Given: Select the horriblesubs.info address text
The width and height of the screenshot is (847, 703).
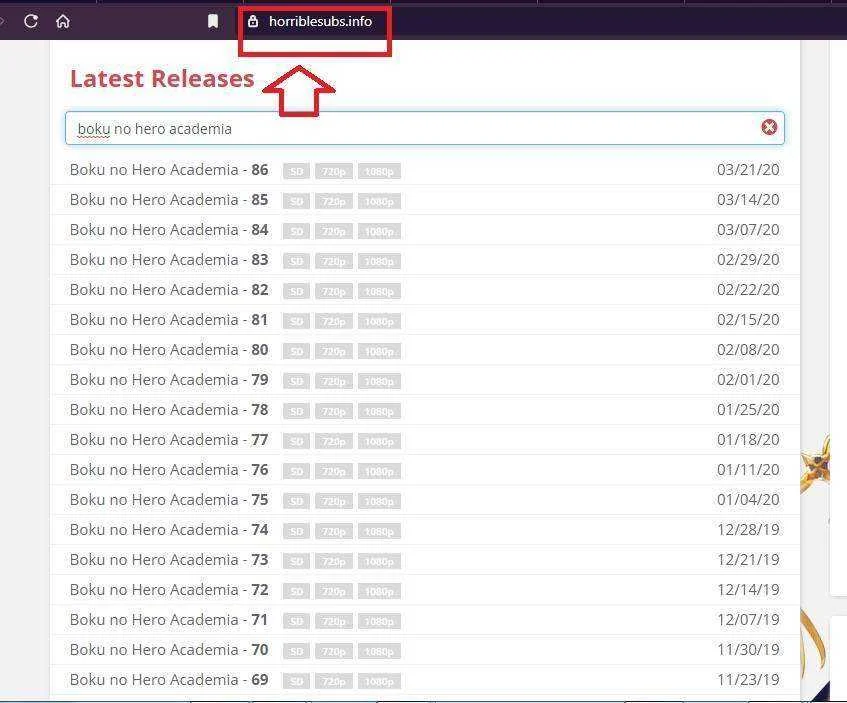Looking at the screenshot, I should click(320, 22).
